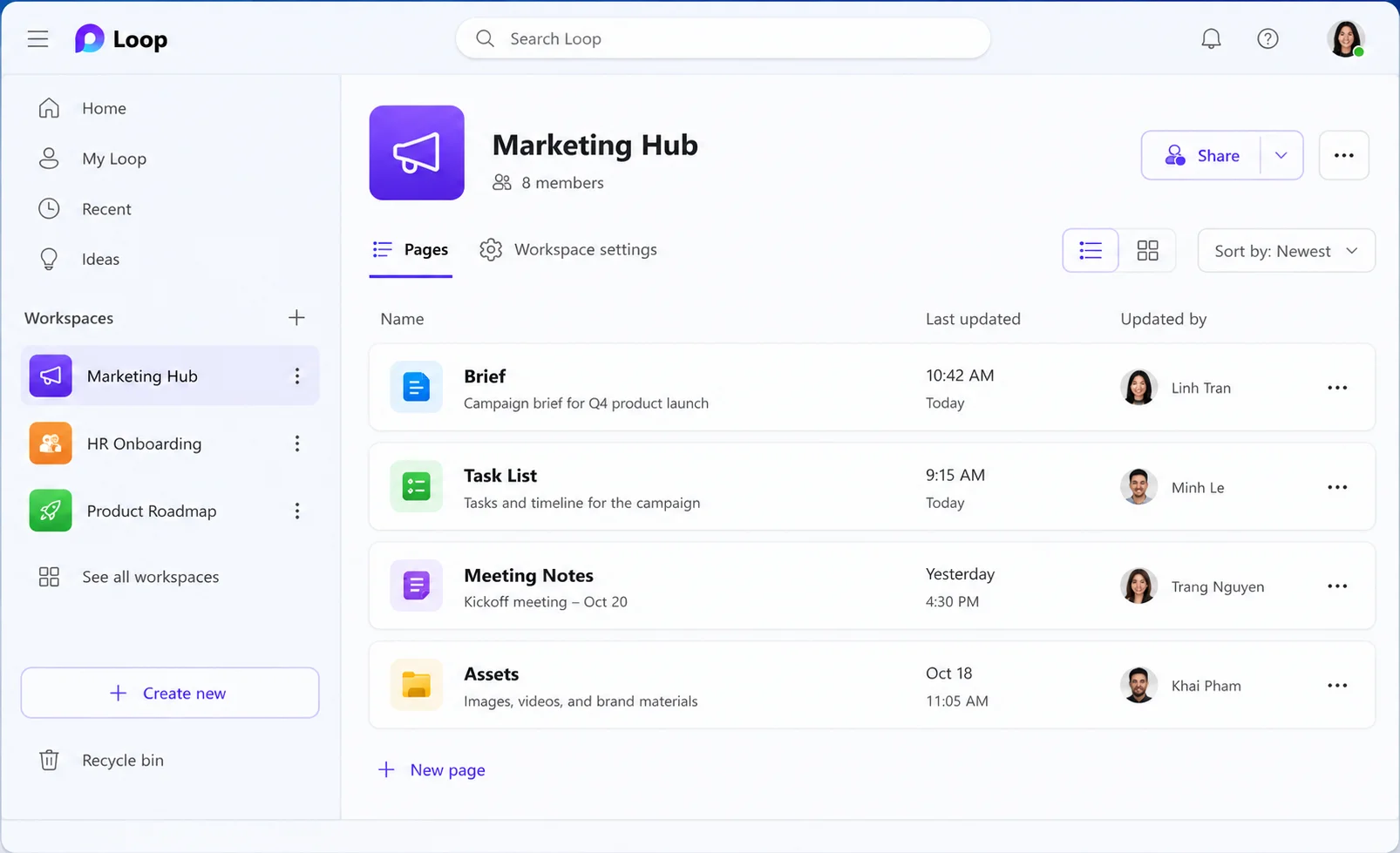
Task: Click the My Loop person icon
Action: pyautogui.click(x=49, y=159)
